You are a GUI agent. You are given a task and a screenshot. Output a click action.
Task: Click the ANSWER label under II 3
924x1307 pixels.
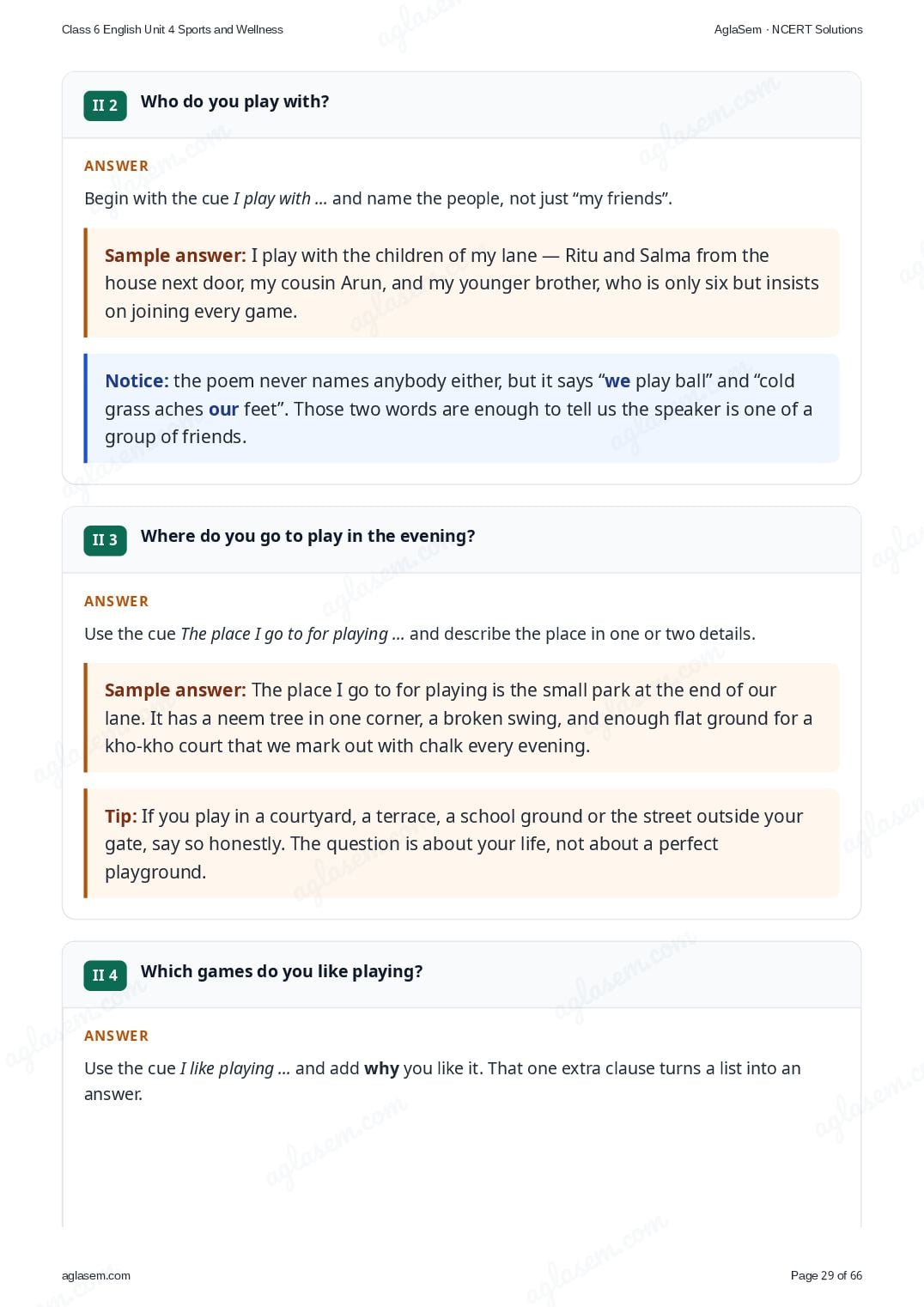[116, 601]
